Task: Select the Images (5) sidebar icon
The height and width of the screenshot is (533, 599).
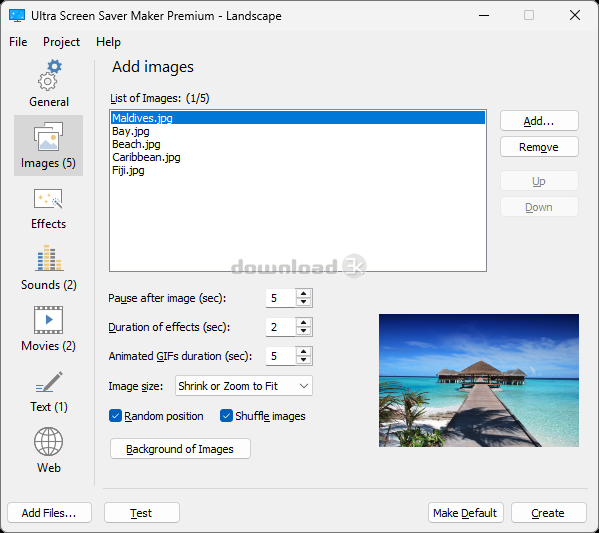Action: coord(49,136)
